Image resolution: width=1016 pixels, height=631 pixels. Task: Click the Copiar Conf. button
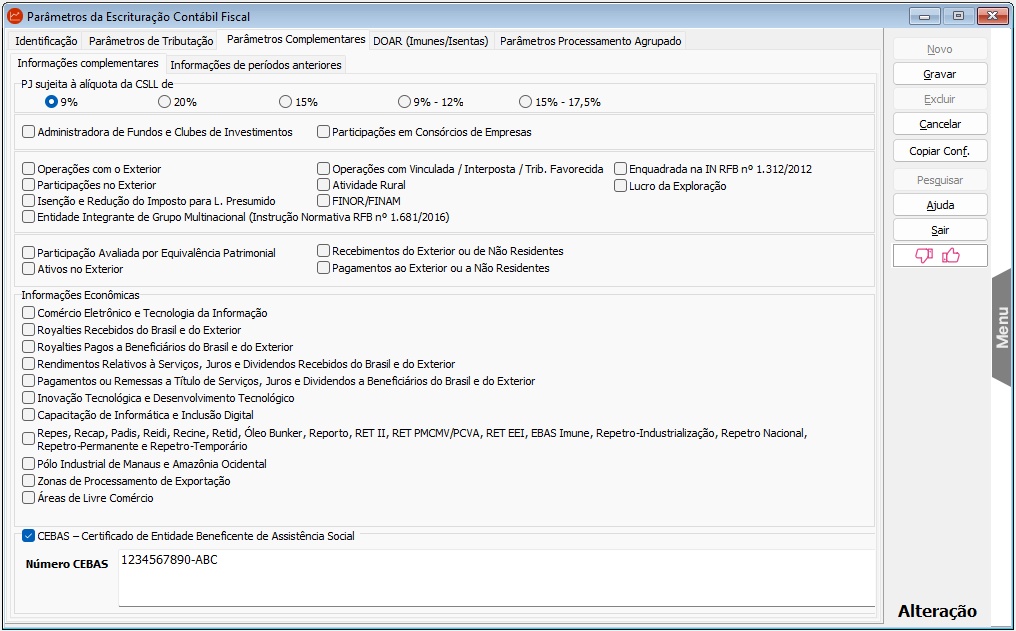click(940, 151)
